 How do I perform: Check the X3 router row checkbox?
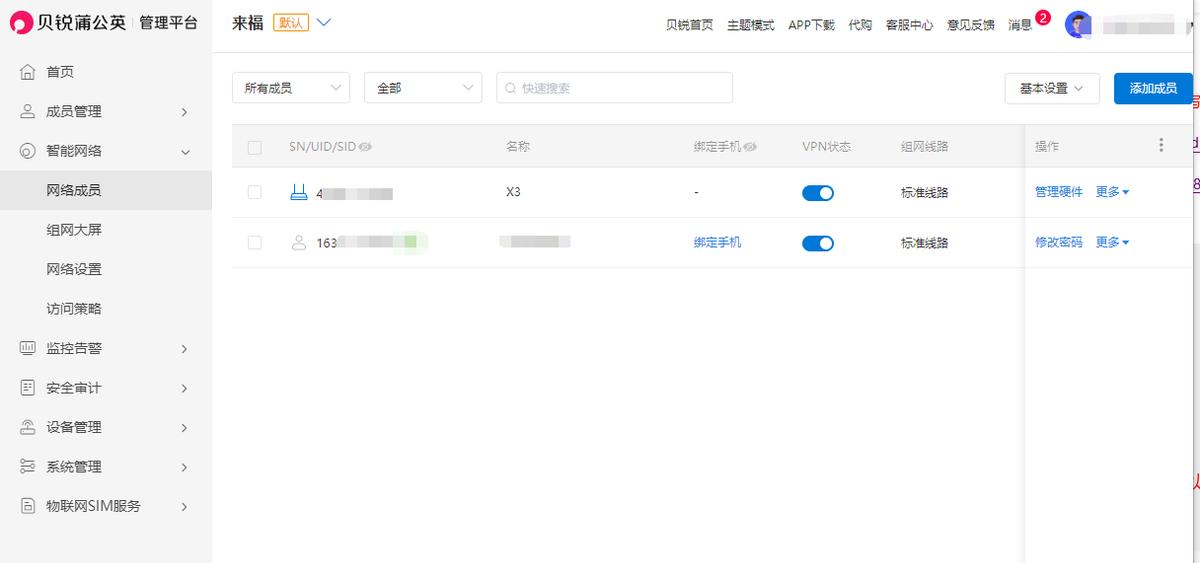coord(254,192)
